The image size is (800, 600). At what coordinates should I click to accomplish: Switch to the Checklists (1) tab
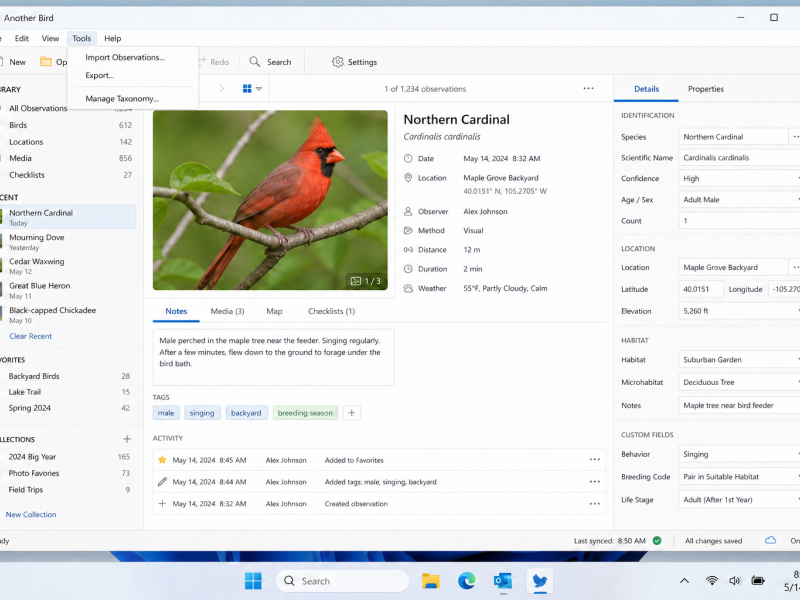[x=332, y=311]
